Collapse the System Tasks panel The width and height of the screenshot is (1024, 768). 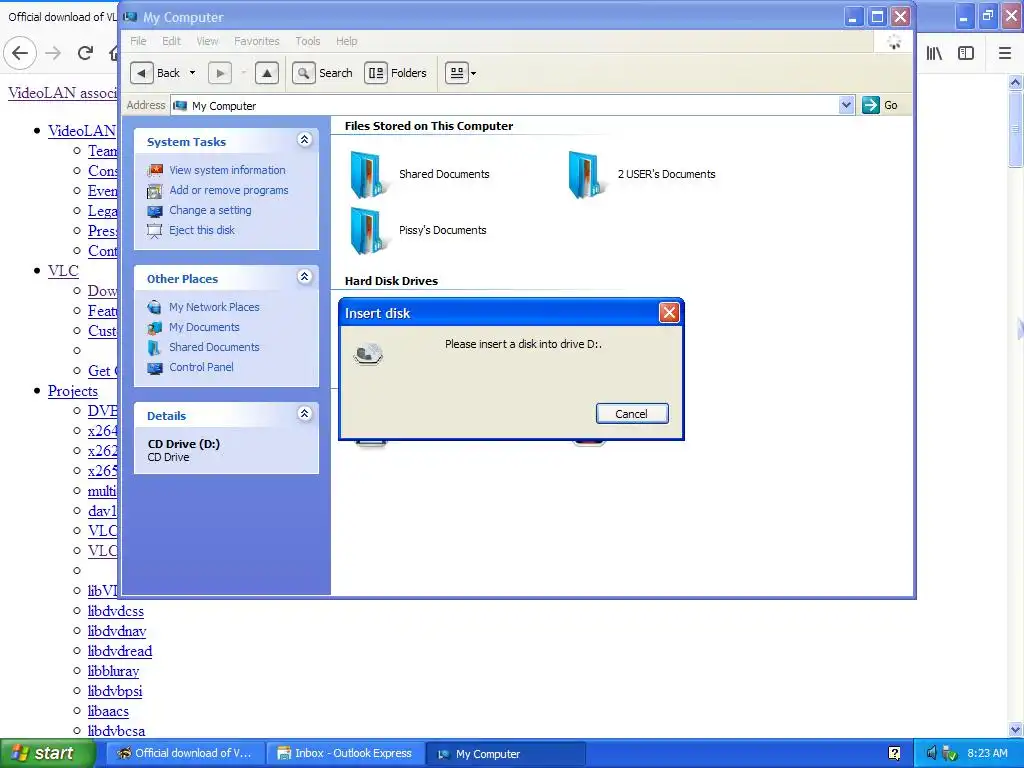pyautogui.click(x=304, y=140)
